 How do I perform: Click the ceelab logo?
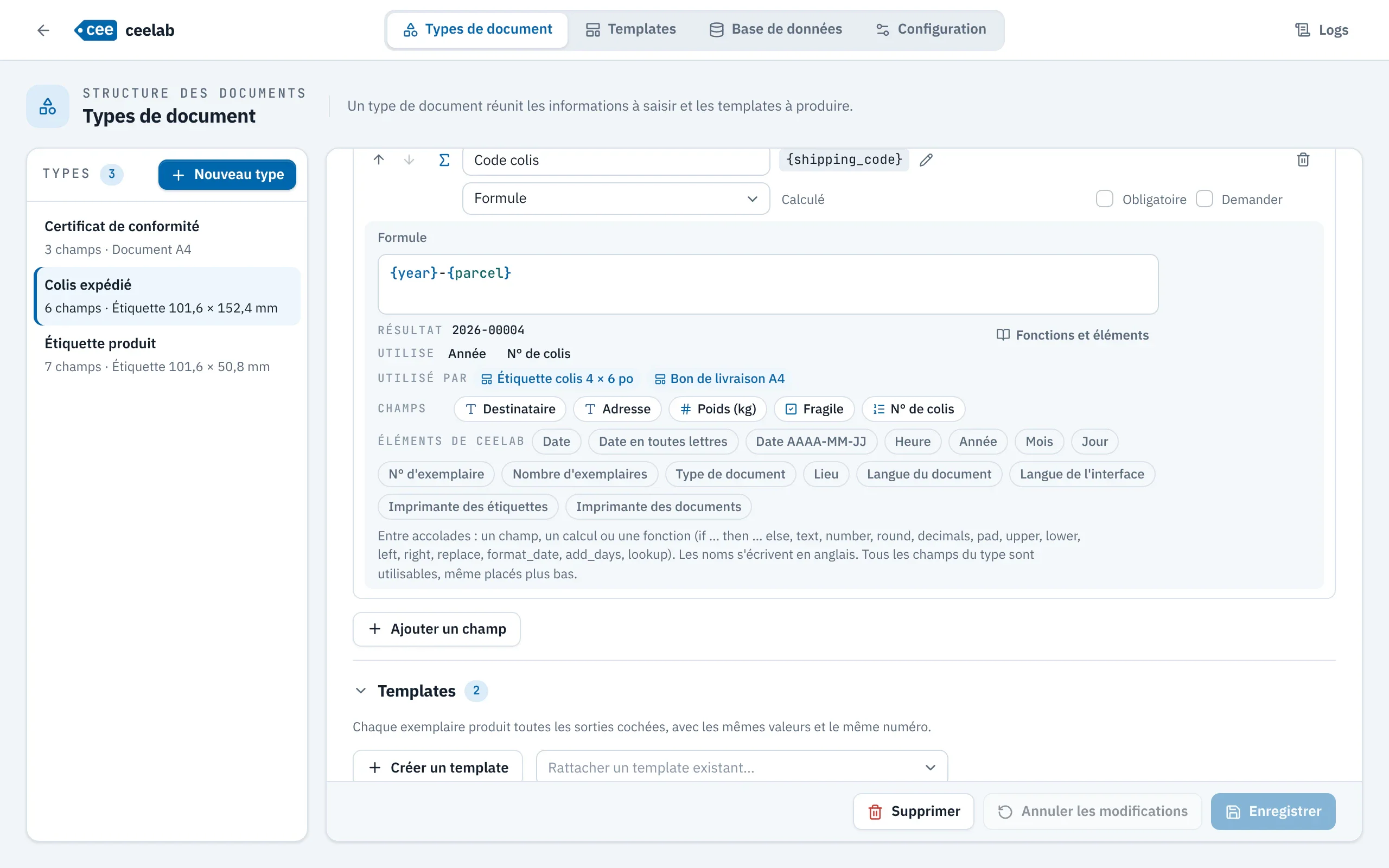point(125,30)
